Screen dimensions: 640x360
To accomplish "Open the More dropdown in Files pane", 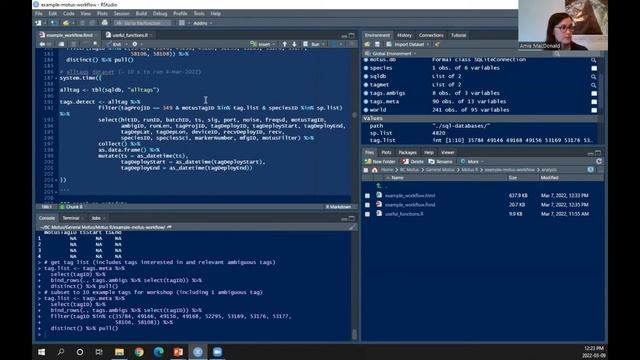I will tap(471, 162).
